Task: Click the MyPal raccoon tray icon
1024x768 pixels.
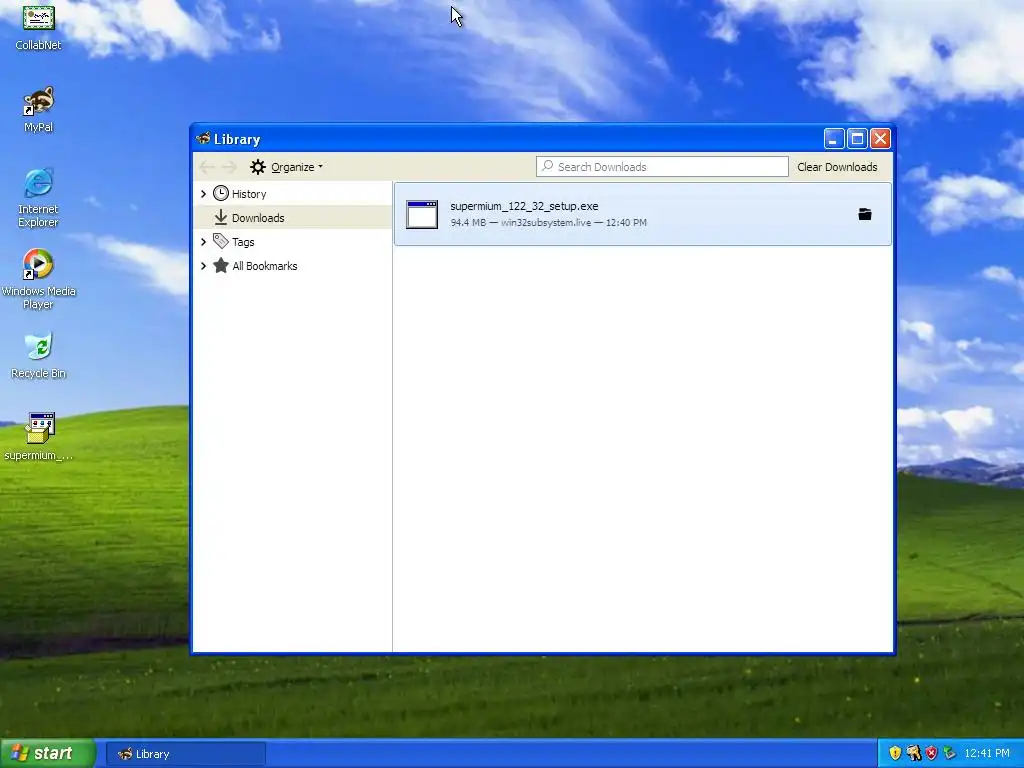Action: tap(914, 754)
